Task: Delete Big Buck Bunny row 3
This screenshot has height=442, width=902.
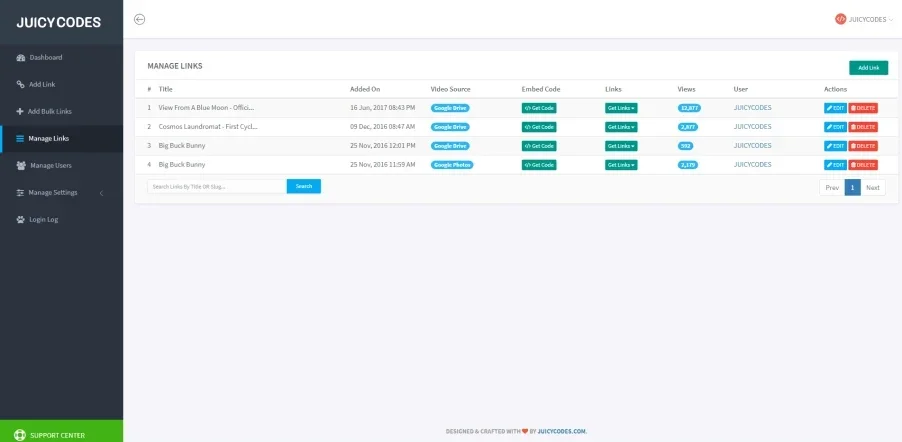Action: tap(863, 146)
